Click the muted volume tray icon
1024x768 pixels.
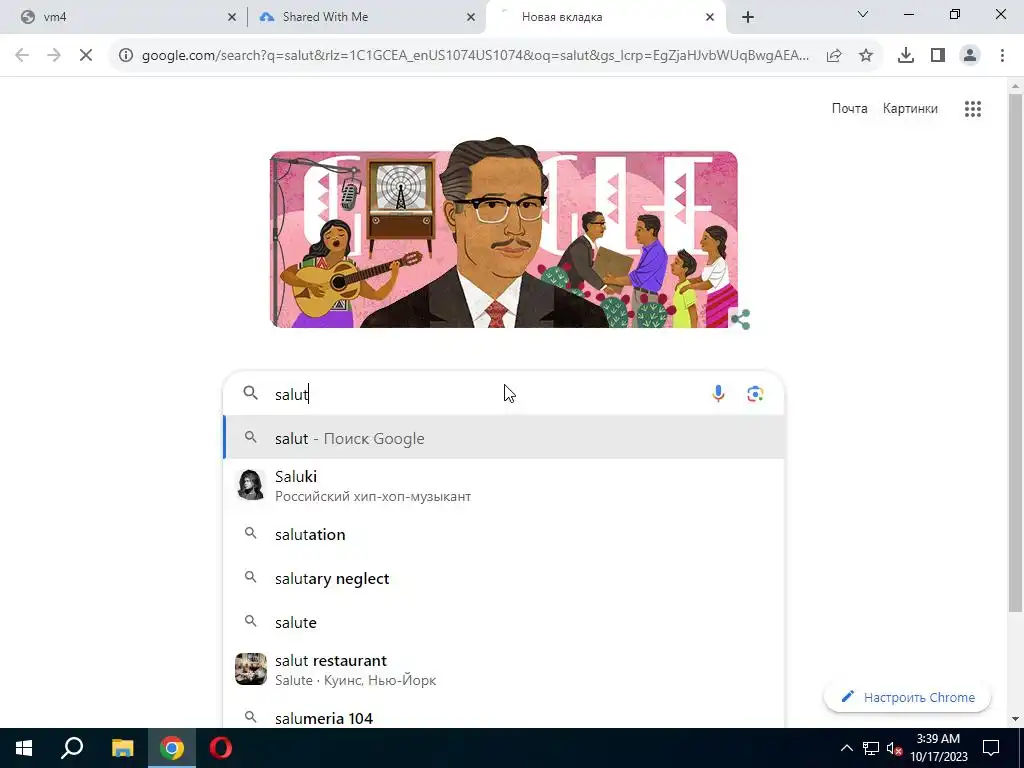click(894, 748)
